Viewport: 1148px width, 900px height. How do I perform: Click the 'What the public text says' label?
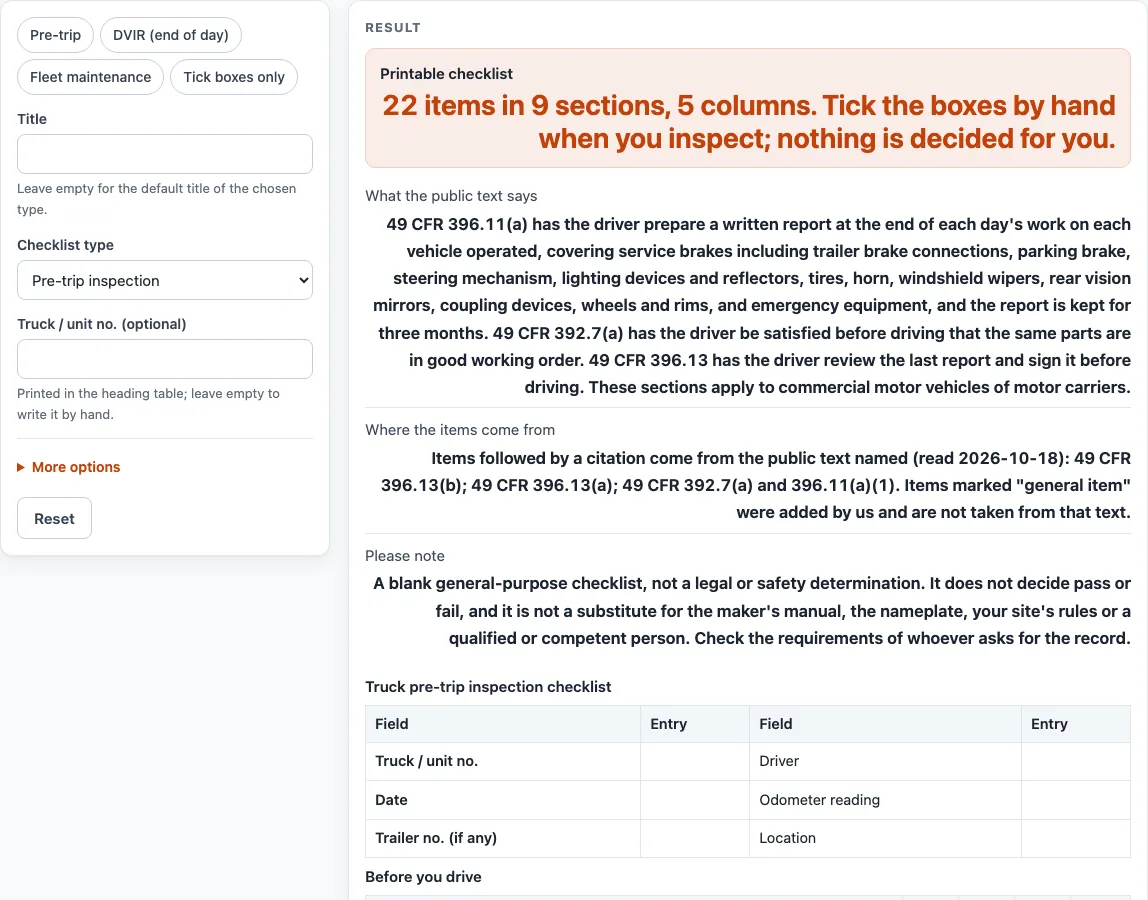point(451,196)
